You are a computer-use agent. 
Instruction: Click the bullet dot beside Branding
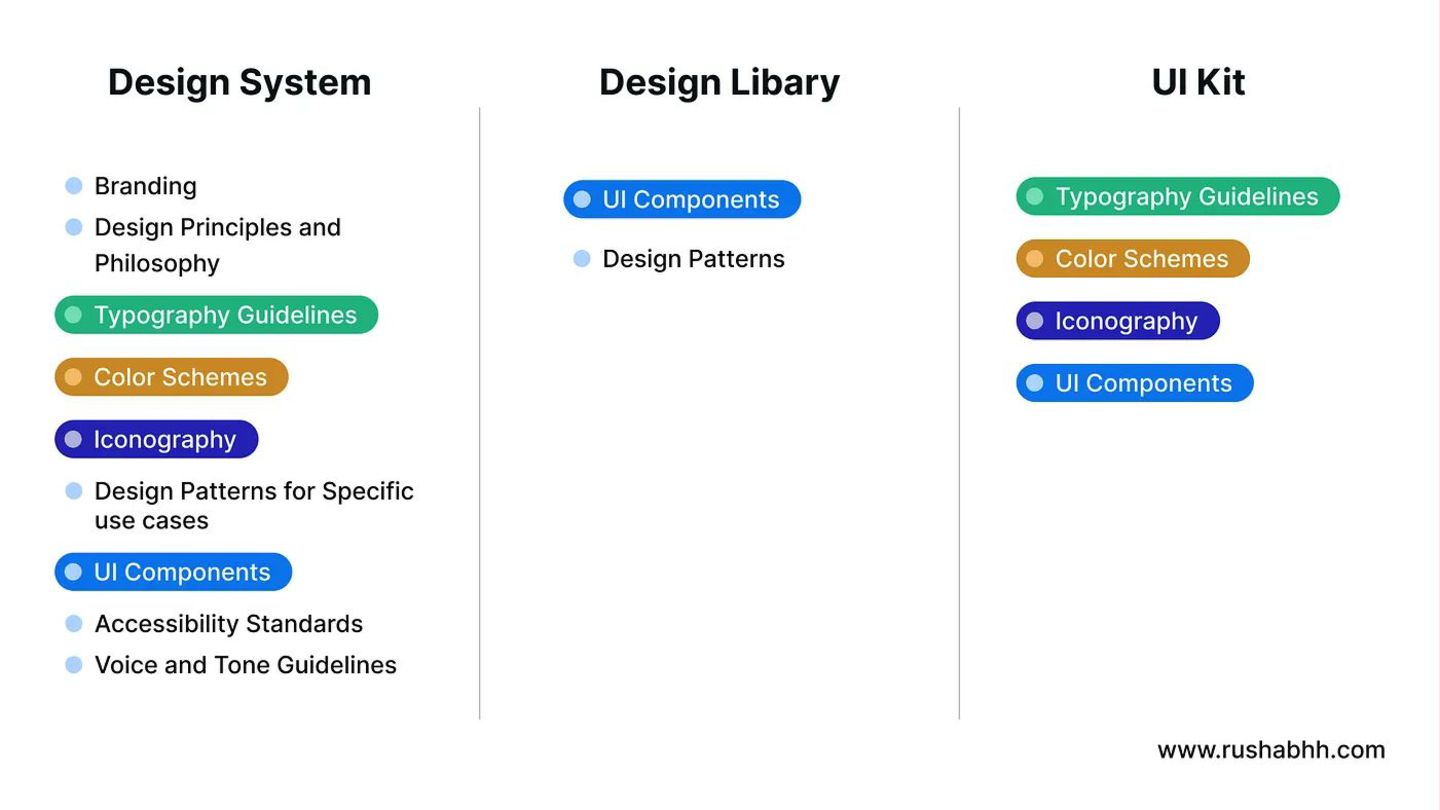(x=73, y=186)
